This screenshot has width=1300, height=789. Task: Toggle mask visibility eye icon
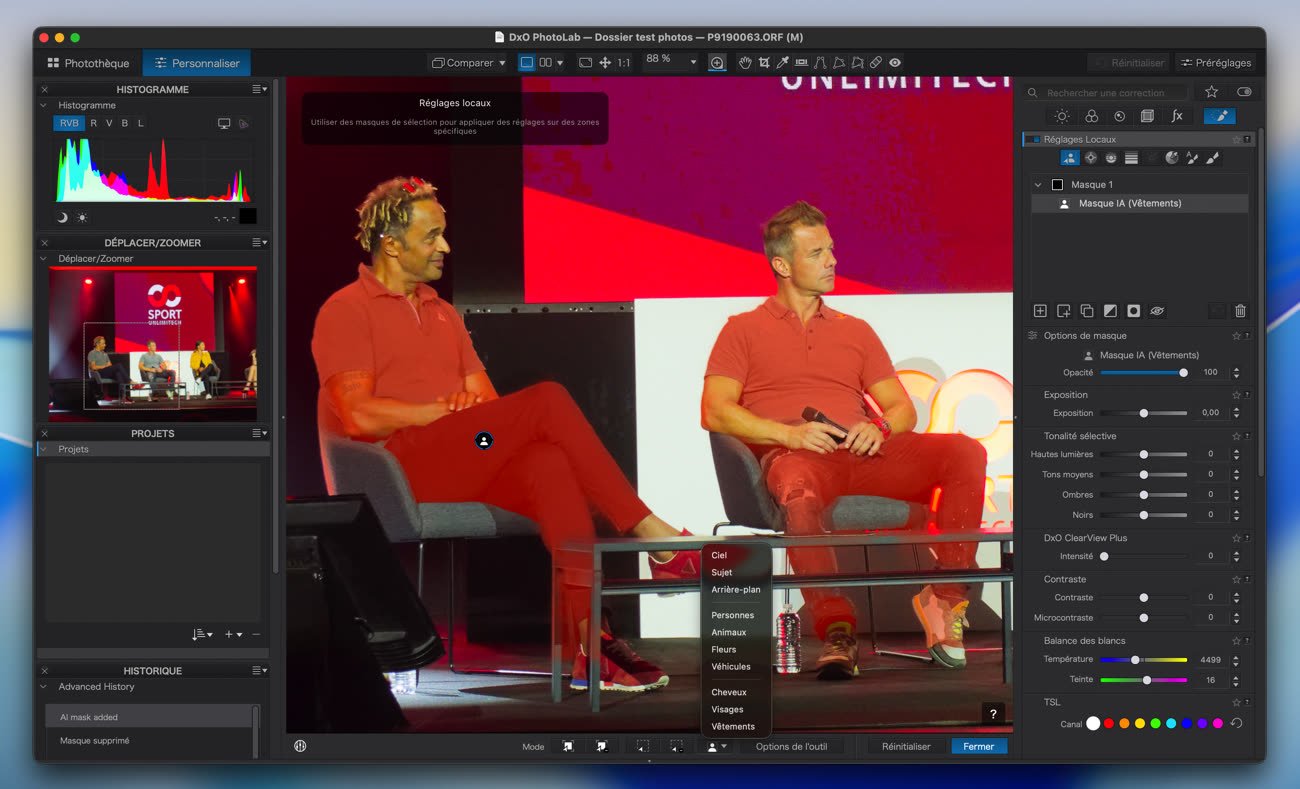click(x=1157, y=311)
